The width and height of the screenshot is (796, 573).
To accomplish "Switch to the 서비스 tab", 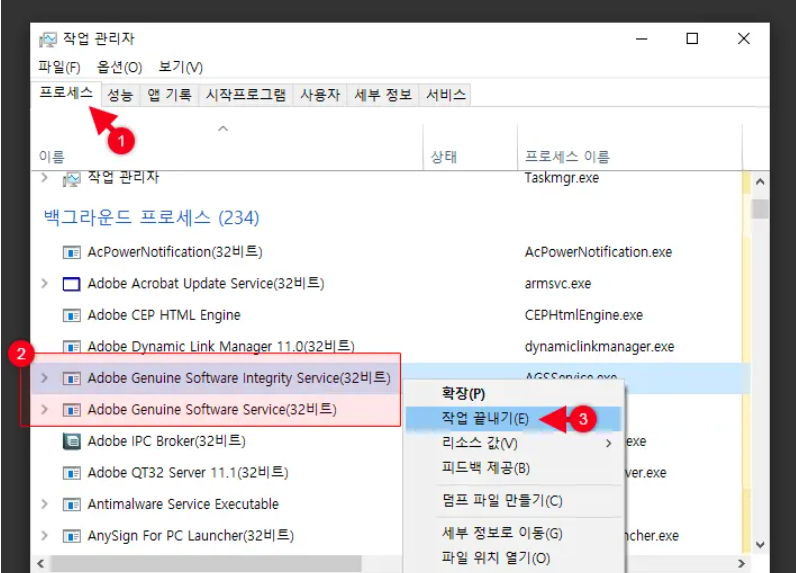I will [446, 95].
